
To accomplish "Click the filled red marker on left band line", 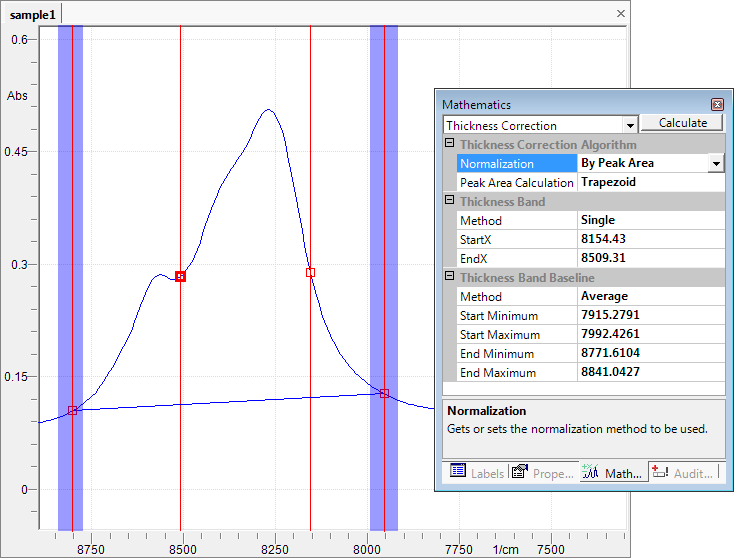I will (181, 276).
